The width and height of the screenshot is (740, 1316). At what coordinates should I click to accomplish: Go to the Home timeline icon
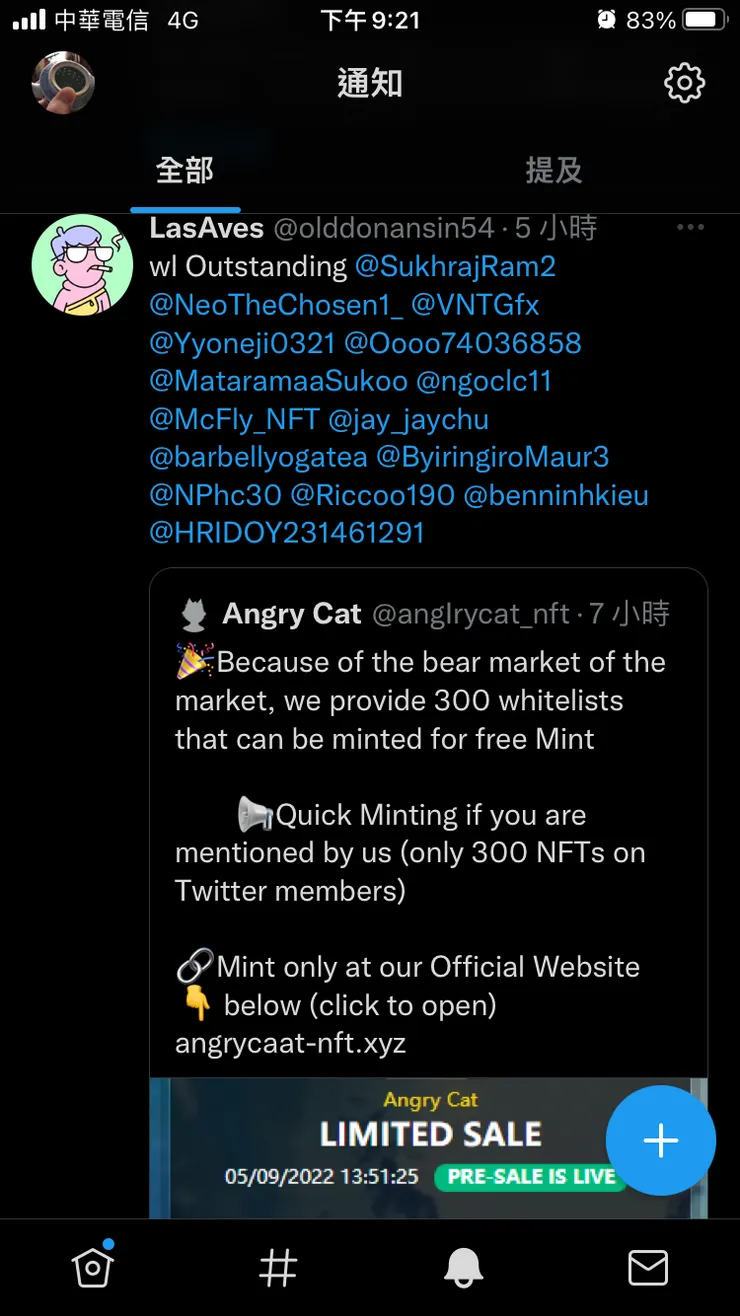[x=92, y=1268]
